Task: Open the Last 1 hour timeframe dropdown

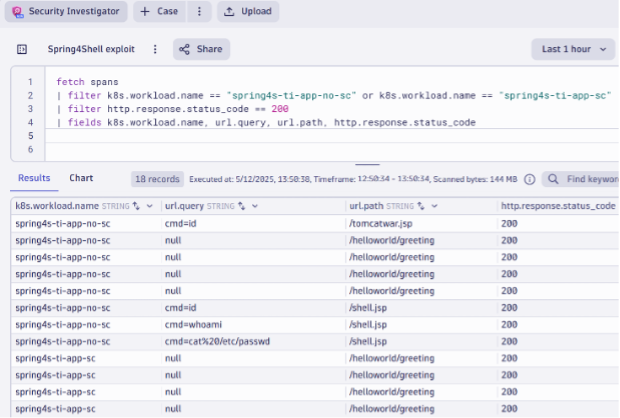Action: (x=572, y=49)
